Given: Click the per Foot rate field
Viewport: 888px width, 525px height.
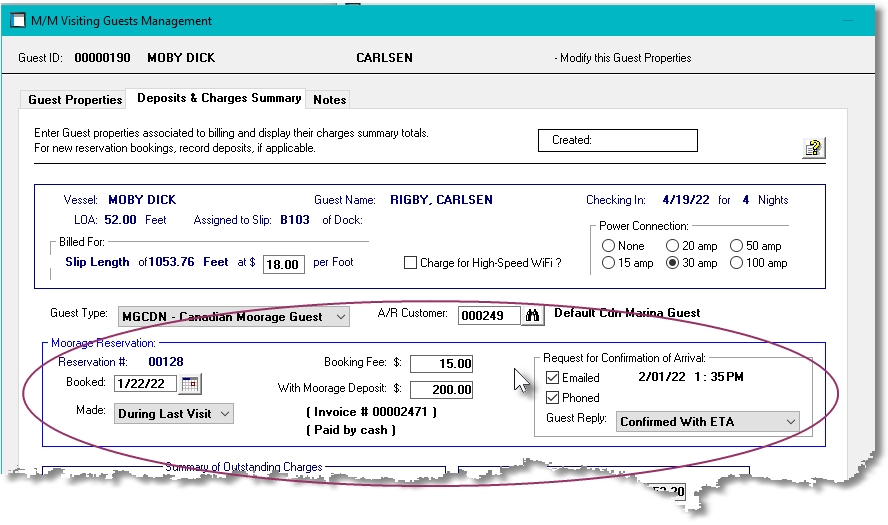Looking at the screenshot, I should click(283, 264).
